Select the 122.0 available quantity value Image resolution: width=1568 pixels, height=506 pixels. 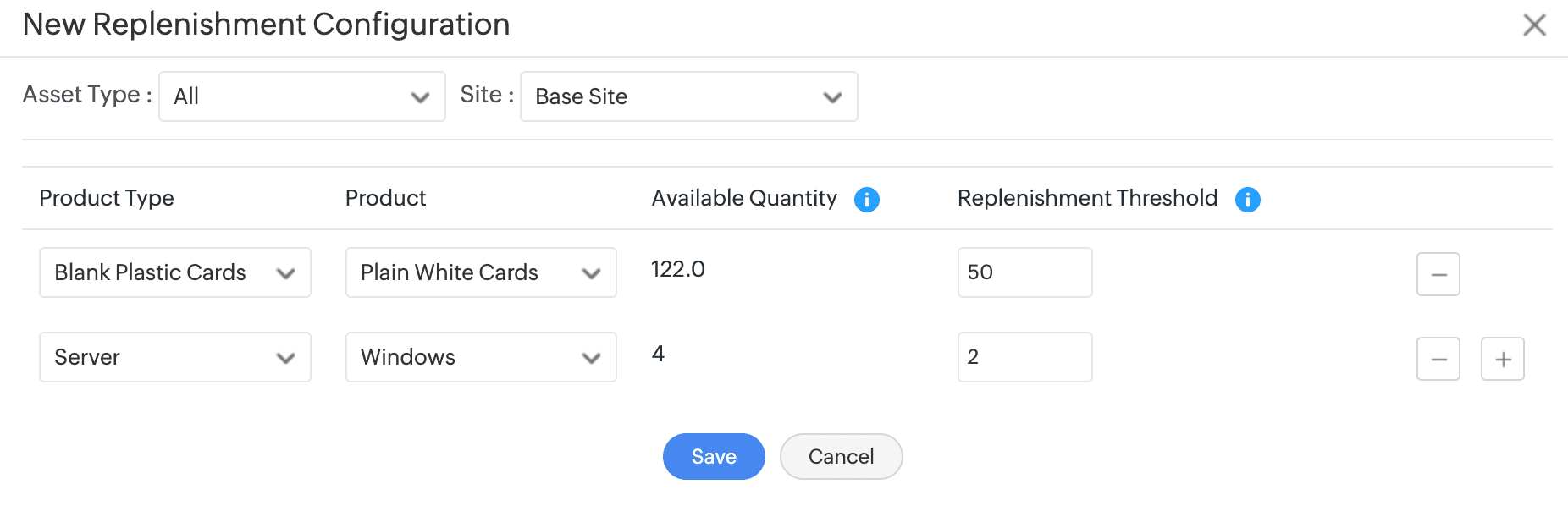pos(677,269)
